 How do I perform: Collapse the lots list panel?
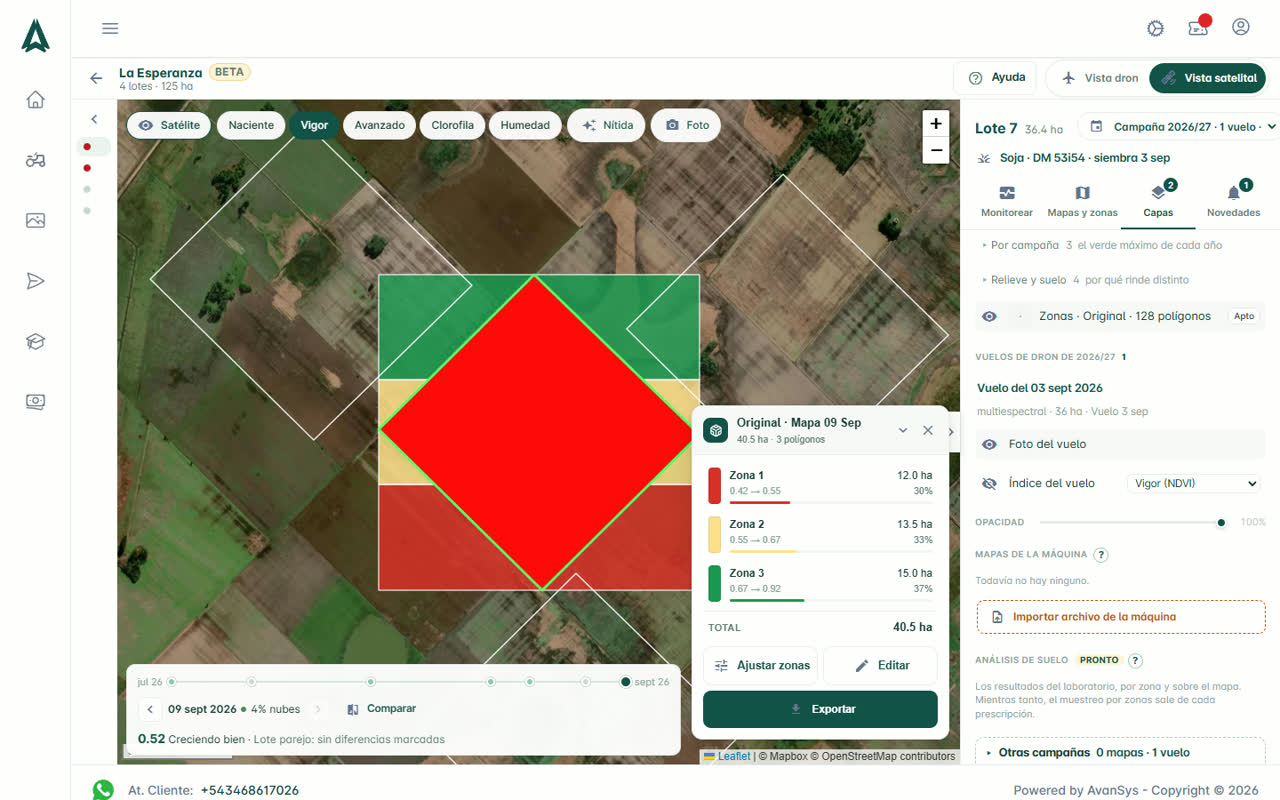(94, 119)
